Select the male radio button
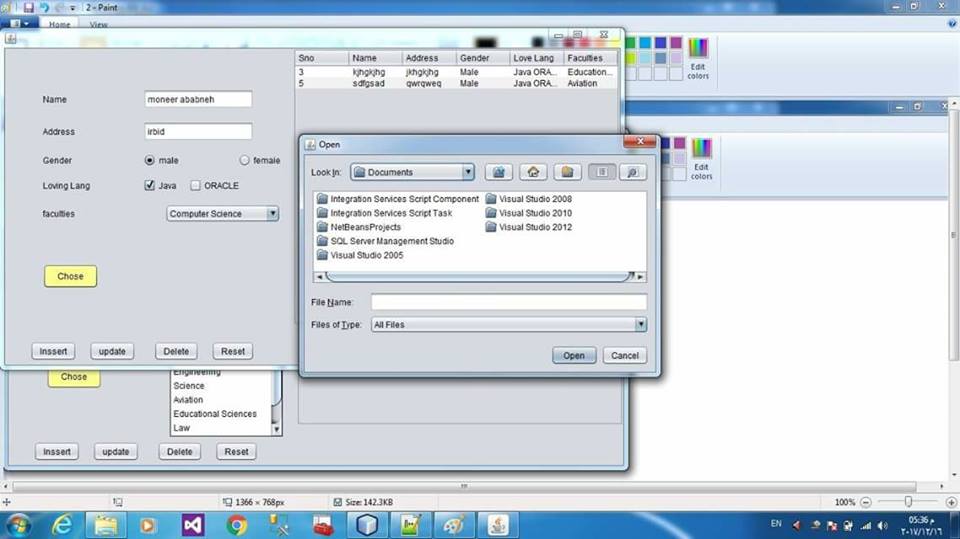960x539 pixels. [x=149, y=160]
